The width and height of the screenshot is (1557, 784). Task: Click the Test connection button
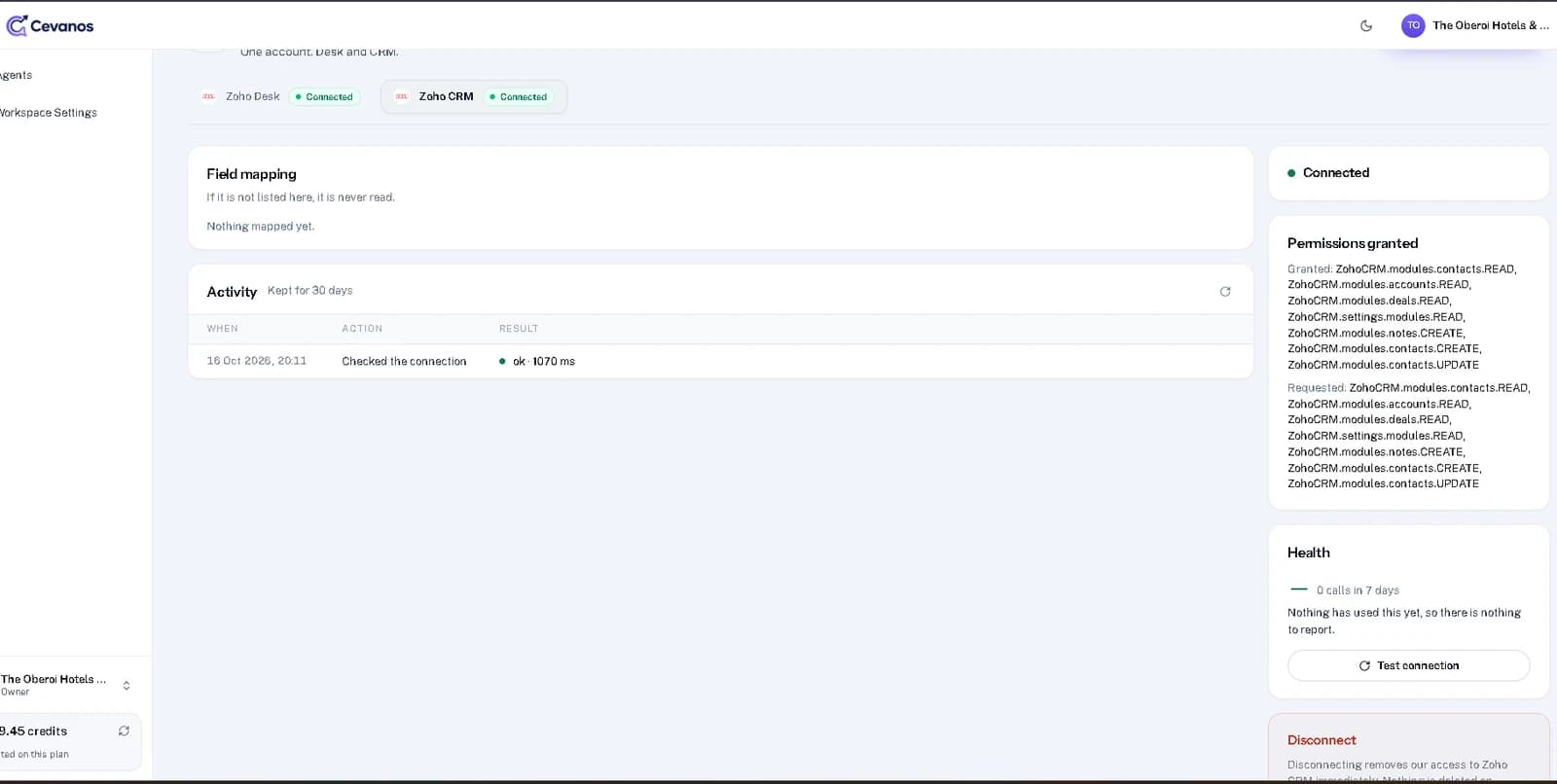click(x=1408, y=665)
